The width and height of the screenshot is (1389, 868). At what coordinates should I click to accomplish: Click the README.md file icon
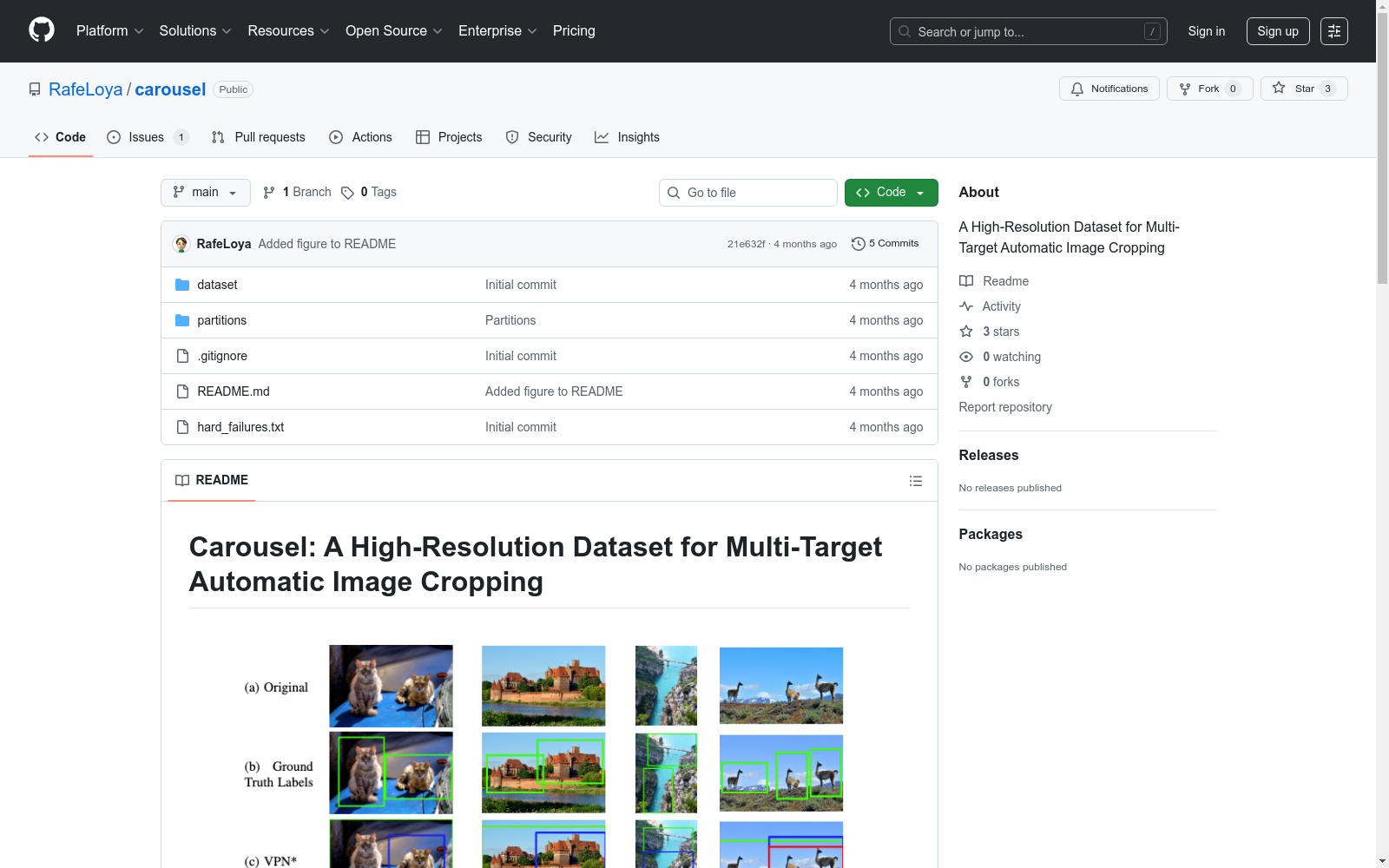[182, 391]
